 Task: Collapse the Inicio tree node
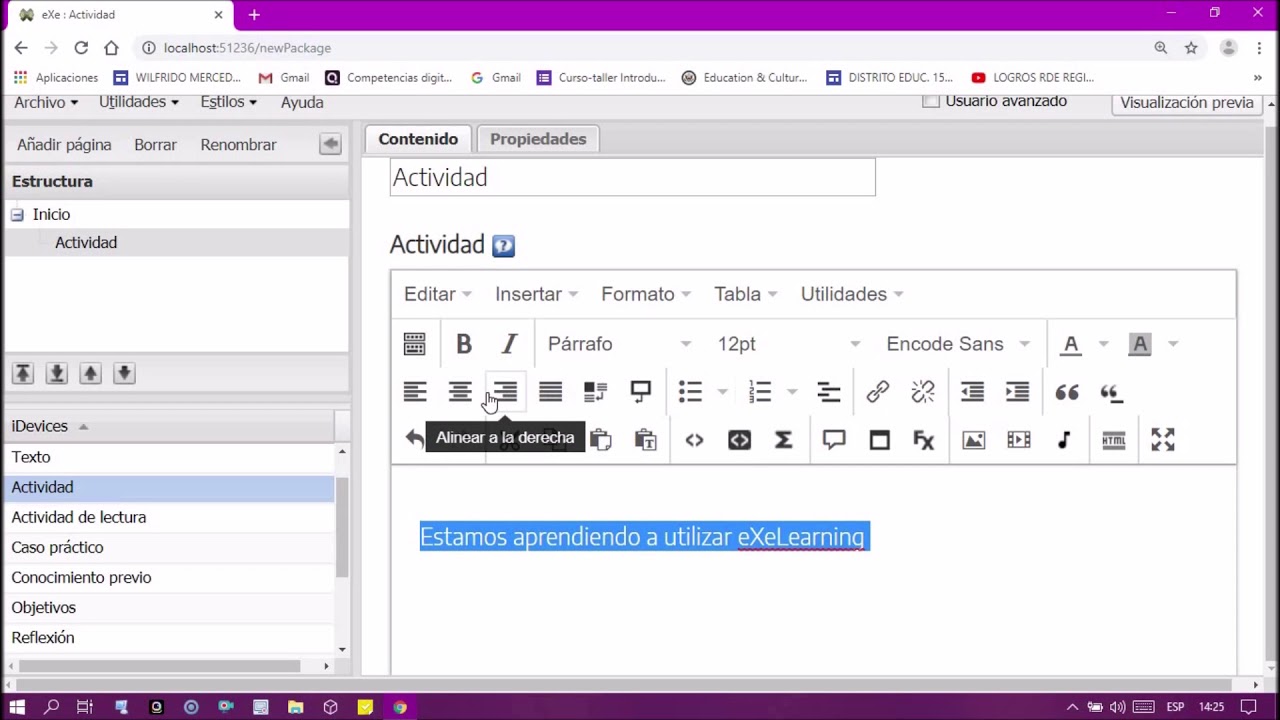tap(17, 215)
